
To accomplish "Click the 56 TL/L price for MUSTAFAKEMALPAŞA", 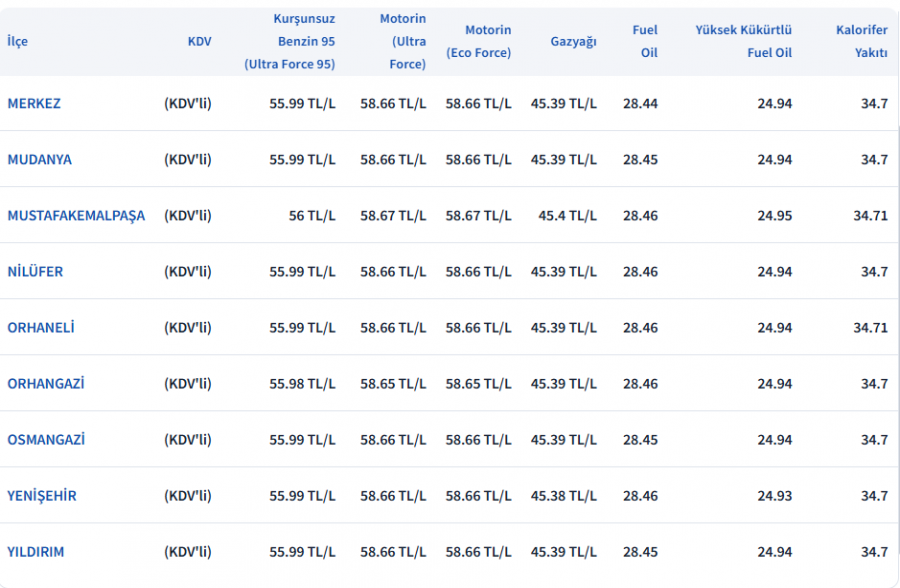I will coord(312,215).
